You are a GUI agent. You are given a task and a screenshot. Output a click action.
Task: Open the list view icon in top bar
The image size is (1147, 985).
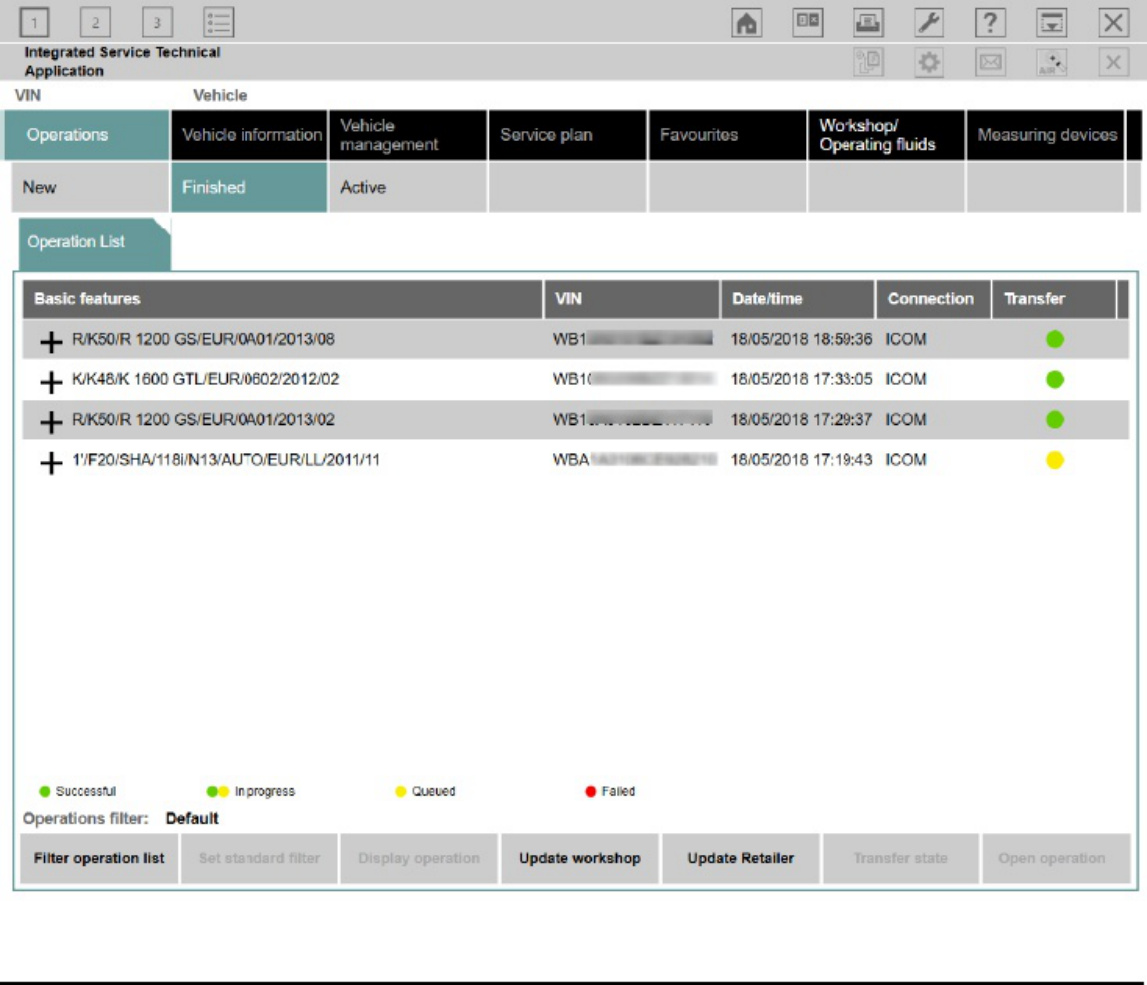219,22
